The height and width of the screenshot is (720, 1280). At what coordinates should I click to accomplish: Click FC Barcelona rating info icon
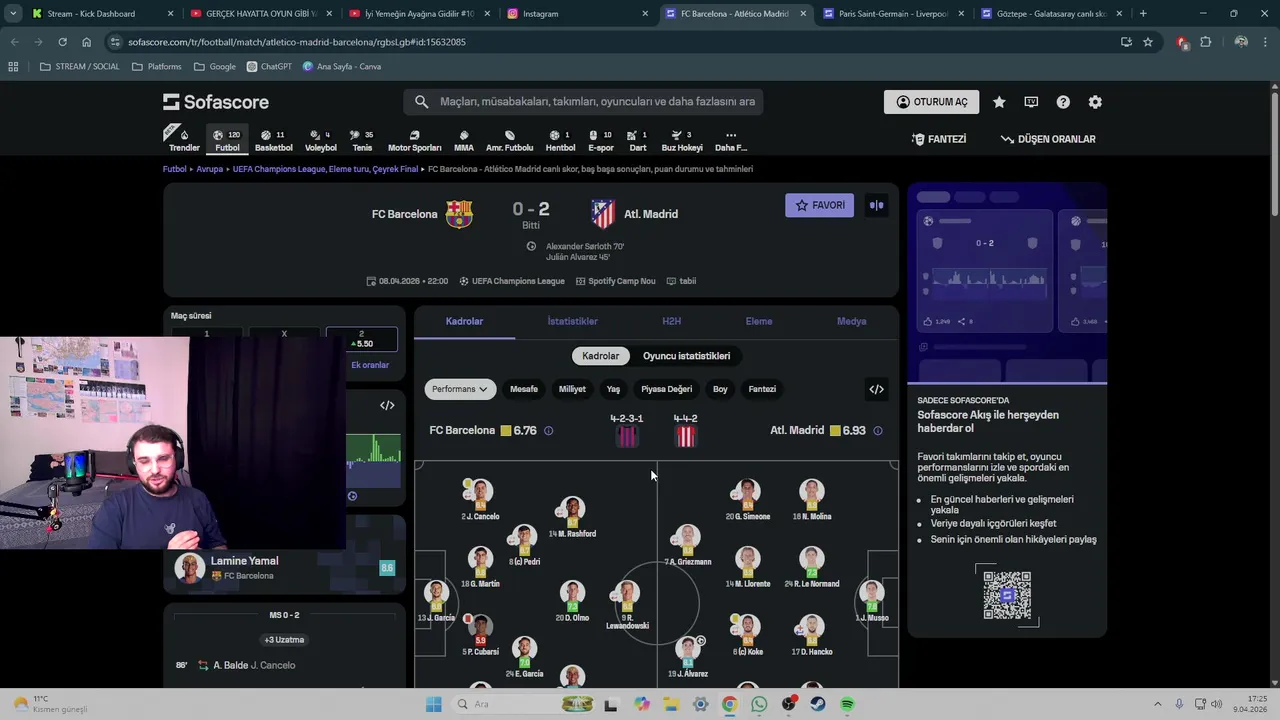point(548,431)
